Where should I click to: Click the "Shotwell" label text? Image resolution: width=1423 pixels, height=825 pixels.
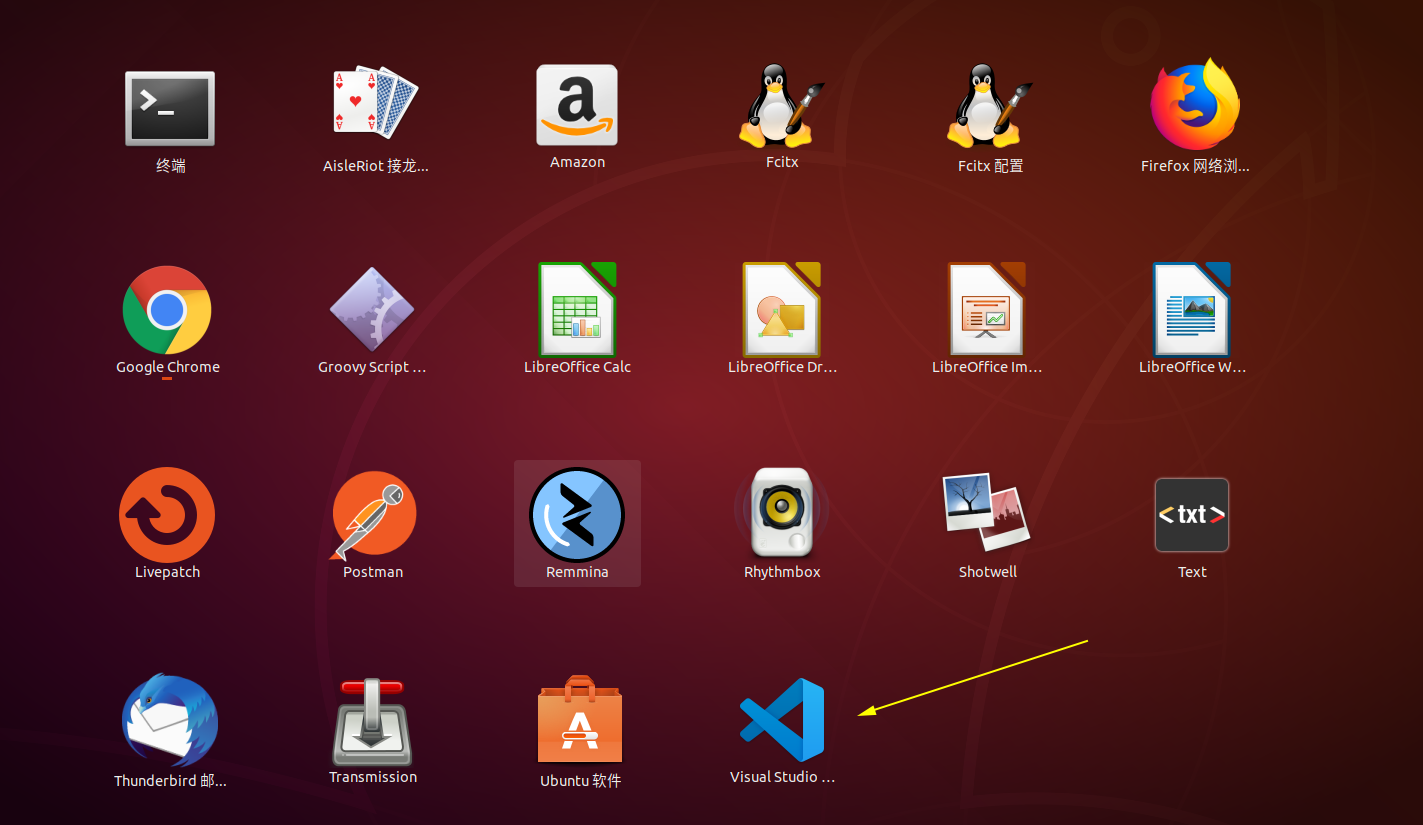(x=988, y=572)
